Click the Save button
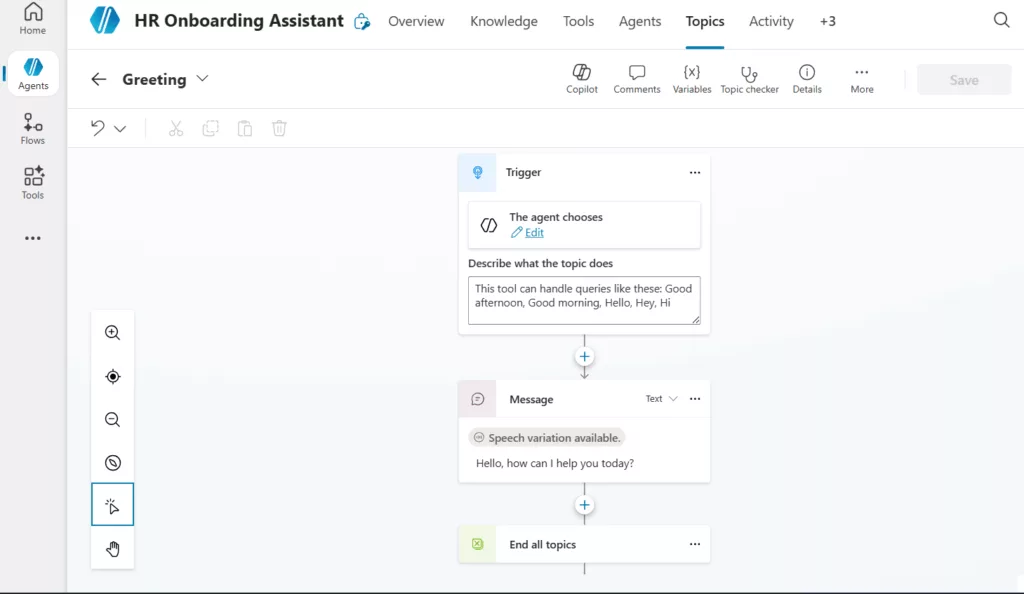 click(964, 80)
